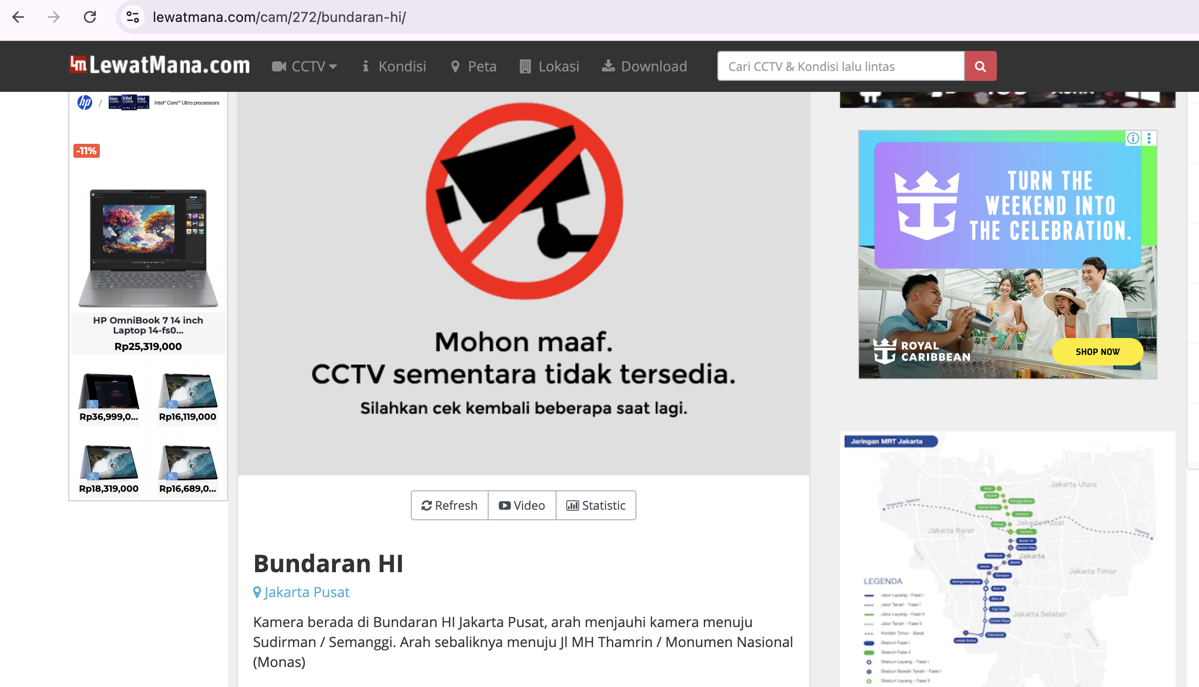
Task: Open the laptop priced Rp16,119,000
Action: (187, 397)
